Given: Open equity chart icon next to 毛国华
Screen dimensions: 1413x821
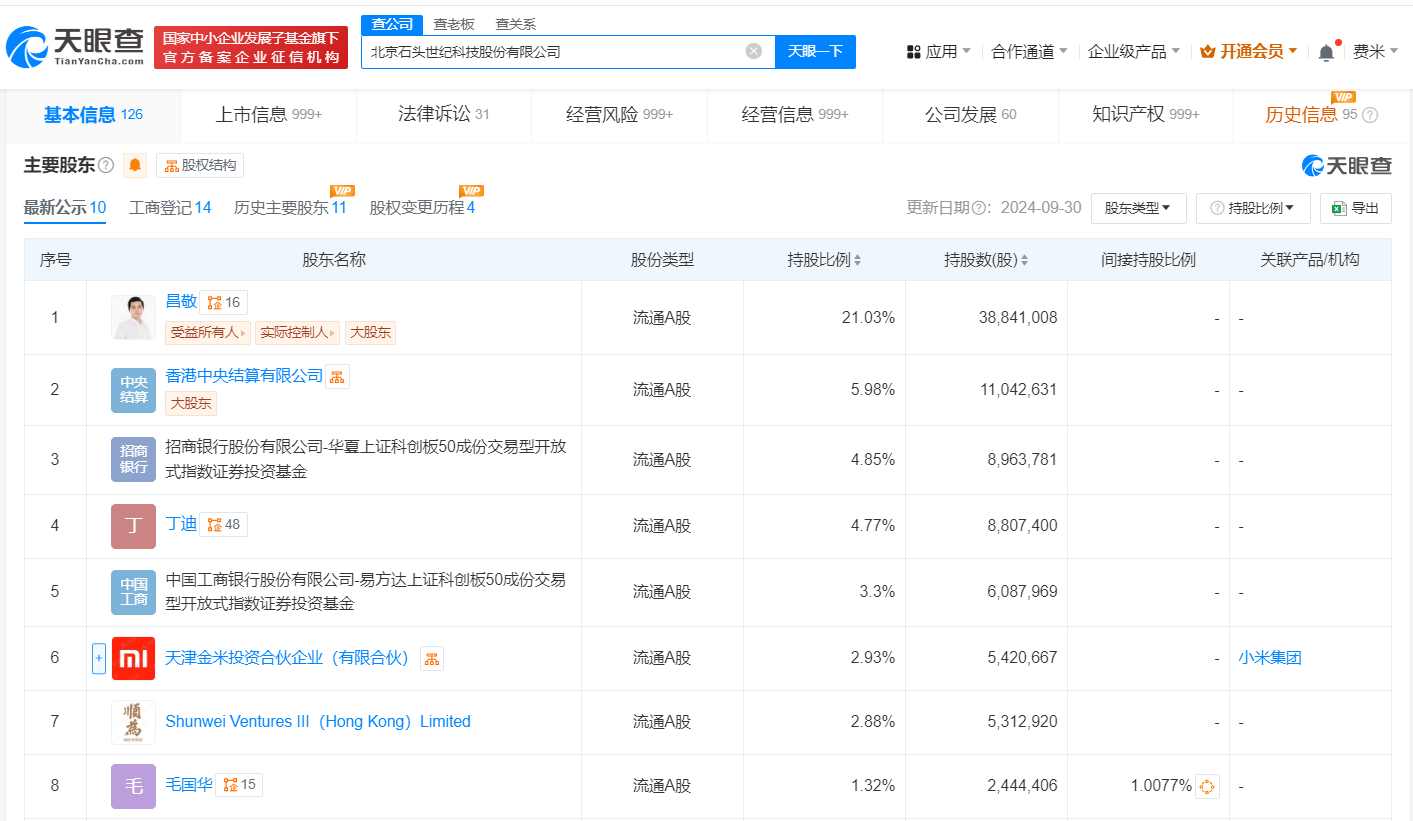Looking at the screenshot, I should point(238,785).
